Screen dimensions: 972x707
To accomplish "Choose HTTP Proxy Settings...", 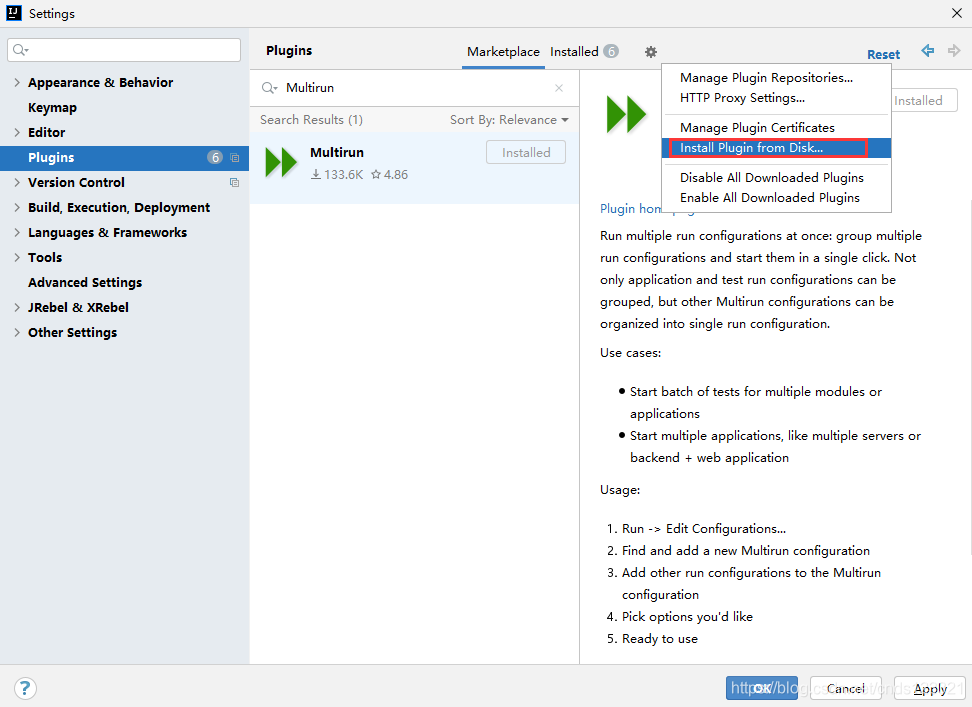I will 742,98.
